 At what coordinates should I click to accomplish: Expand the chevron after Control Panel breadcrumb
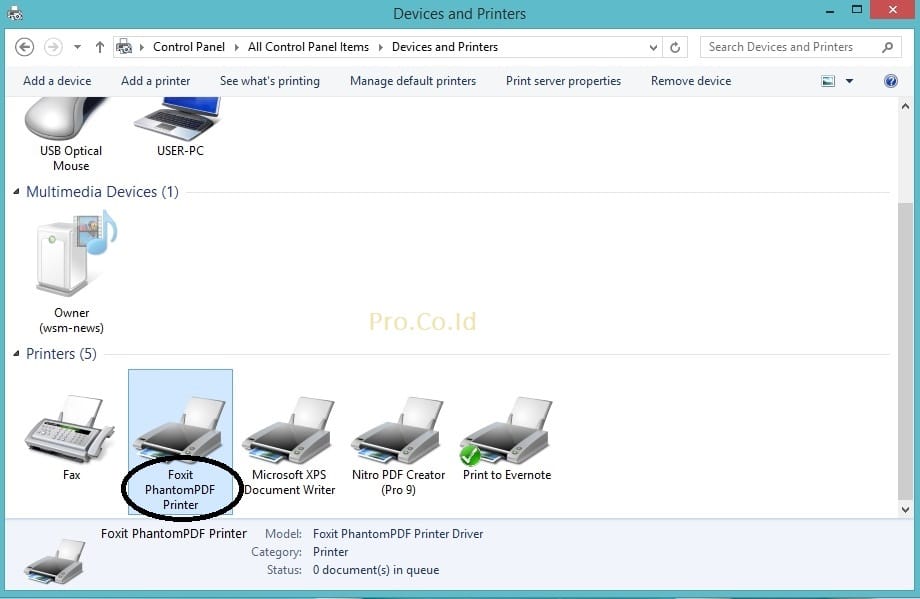pyautogui.click(x=236, y=47)
